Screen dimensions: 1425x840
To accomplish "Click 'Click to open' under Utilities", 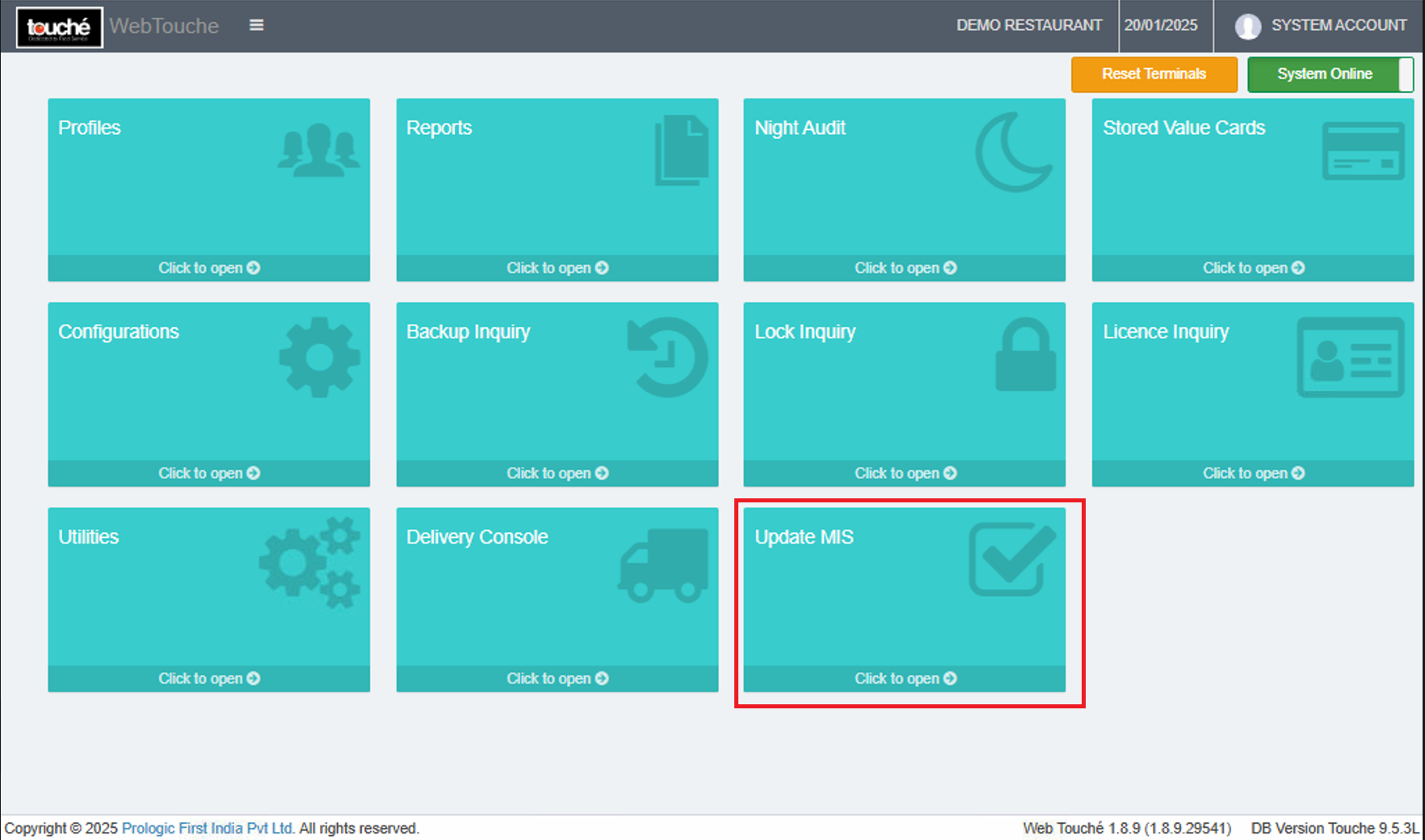I will (208, 678).
